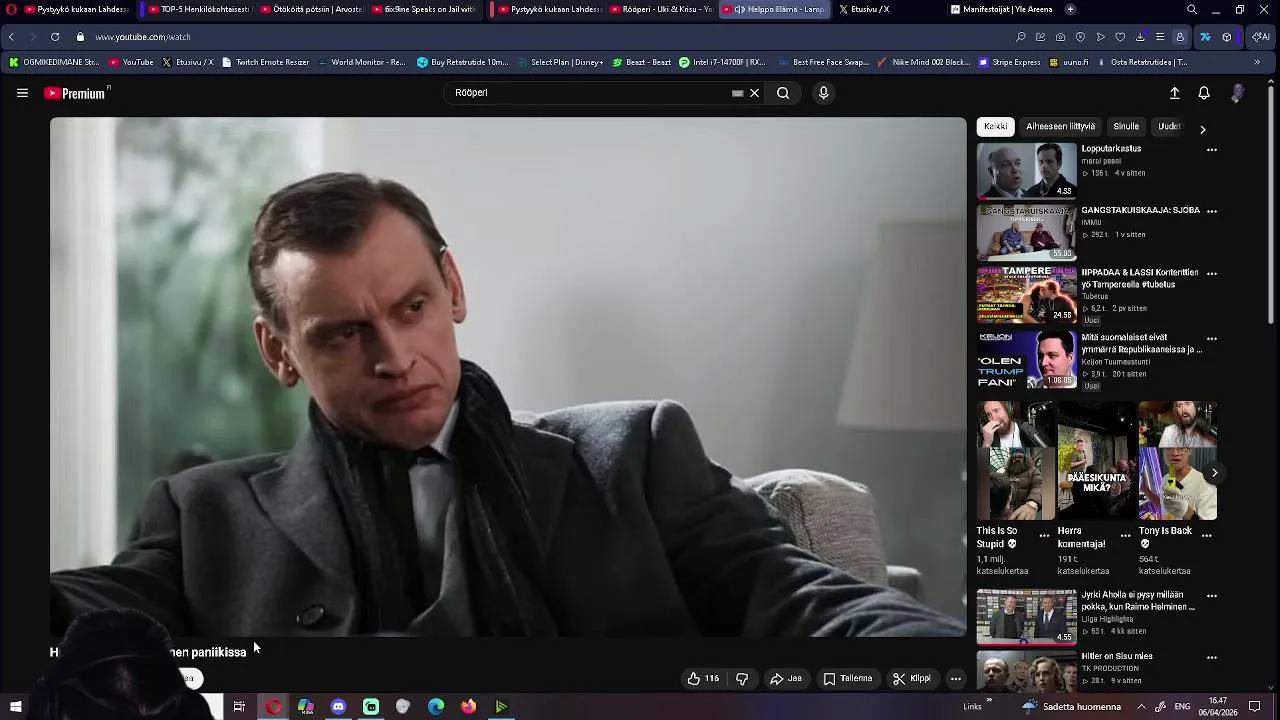The width and height of the screenshot is (1280, 720).
Task: Go to YouTube Premium home logo
Action: point(77,93)
